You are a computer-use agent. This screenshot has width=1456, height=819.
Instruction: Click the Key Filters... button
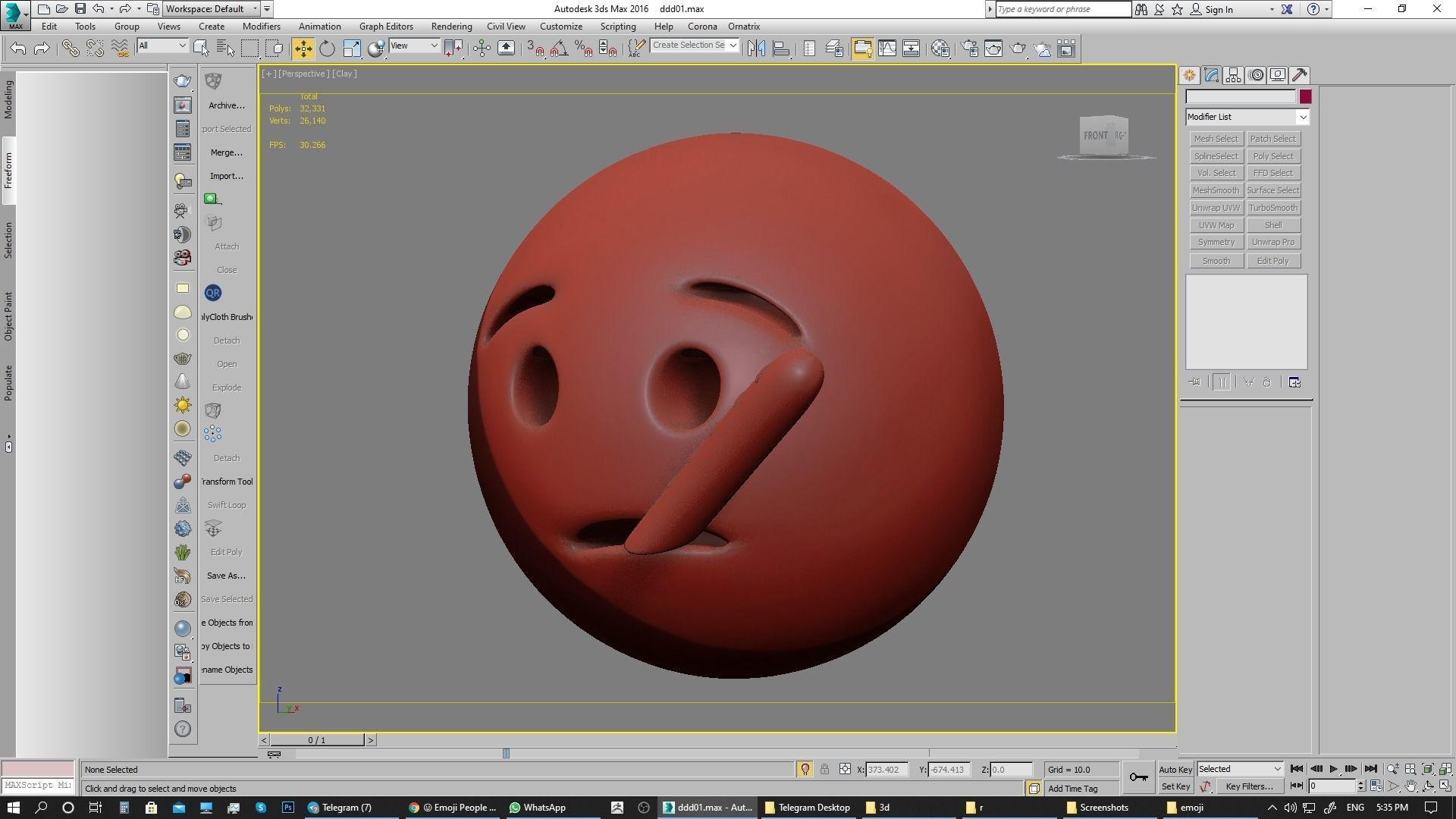[x=1249, y=786]
